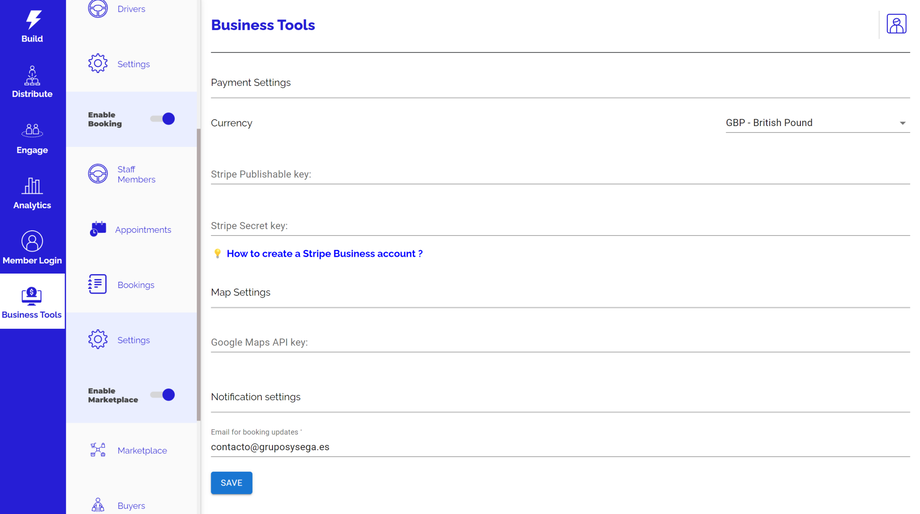Click the Google Maps API key field
920x514 pixels.
tap(560, 342)
